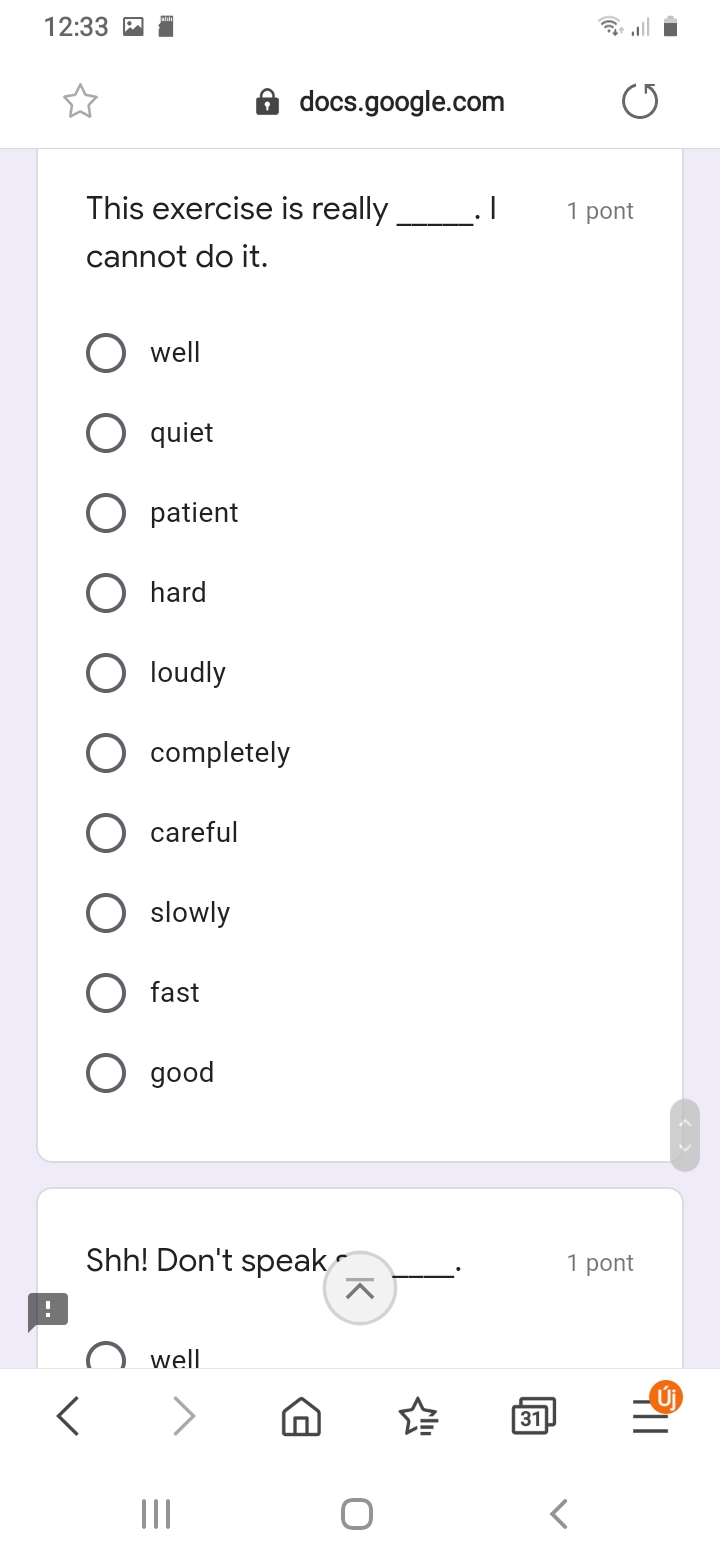Viewport: 720px width, 1560px height.
Task: Reload the page with the refresh icon
Action: point(640,101)
